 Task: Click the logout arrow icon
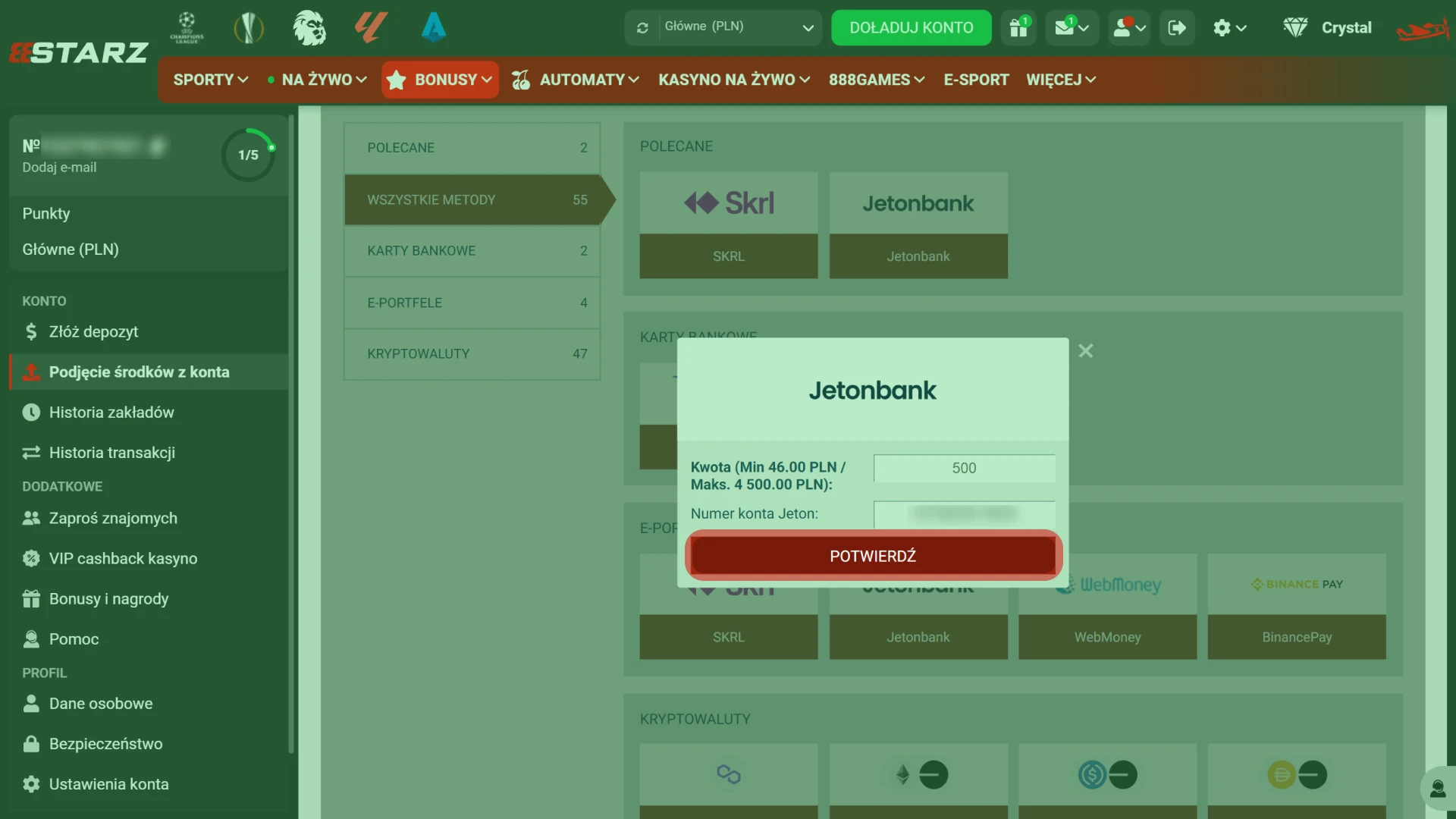(1176, 28)
